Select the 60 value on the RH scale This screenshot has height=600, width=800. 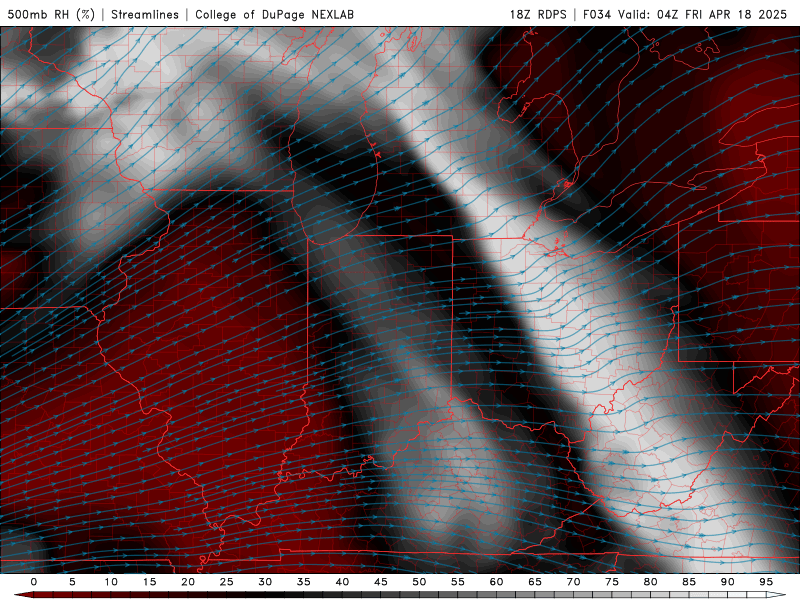coord(496,582)
